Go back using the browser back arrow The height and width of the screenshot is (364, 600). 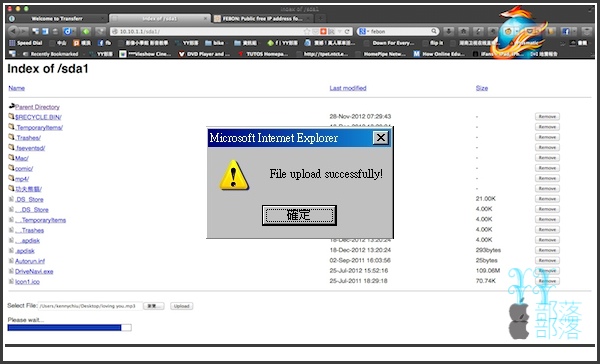click(x=13, y=31)
